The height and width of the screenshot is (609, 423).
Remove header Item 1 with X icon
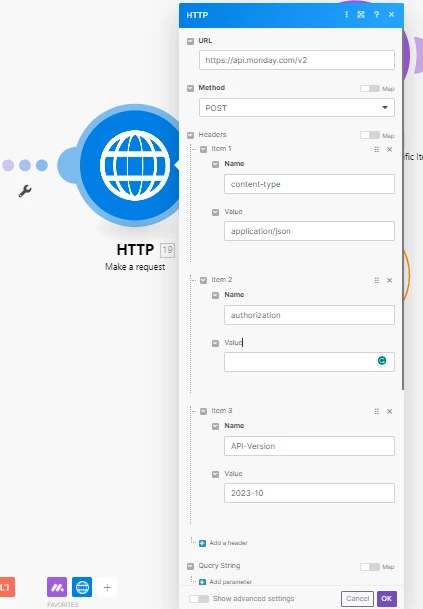click(390, 150)
